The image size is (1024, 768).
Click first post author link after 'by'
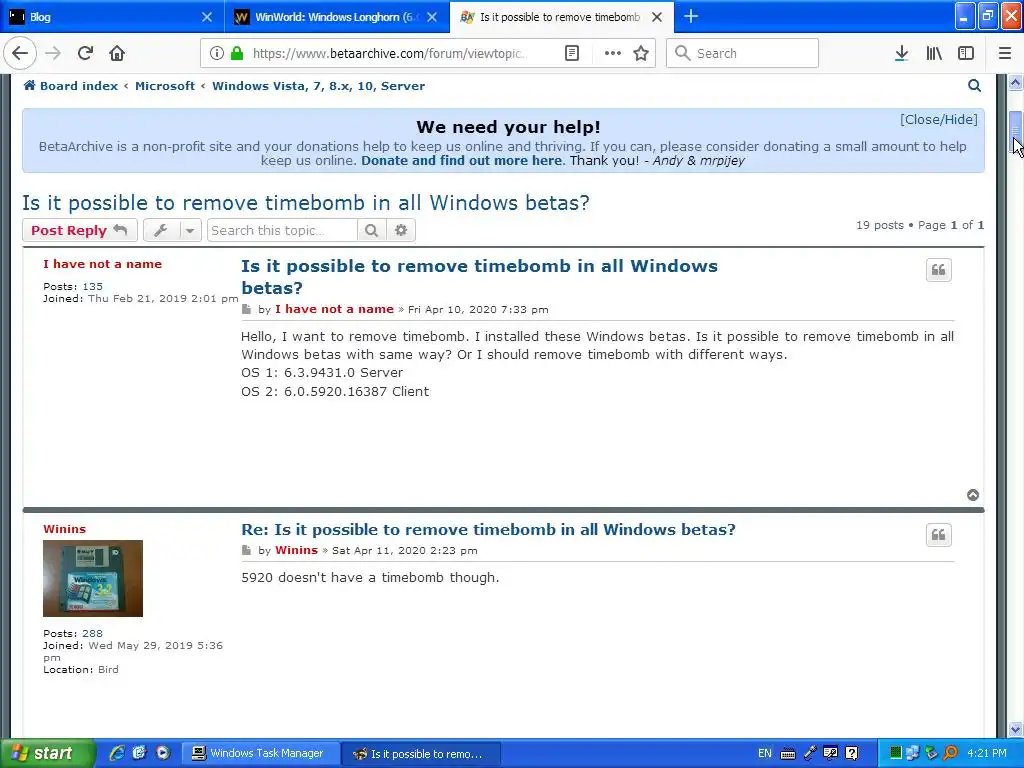(x=334, y=309)
